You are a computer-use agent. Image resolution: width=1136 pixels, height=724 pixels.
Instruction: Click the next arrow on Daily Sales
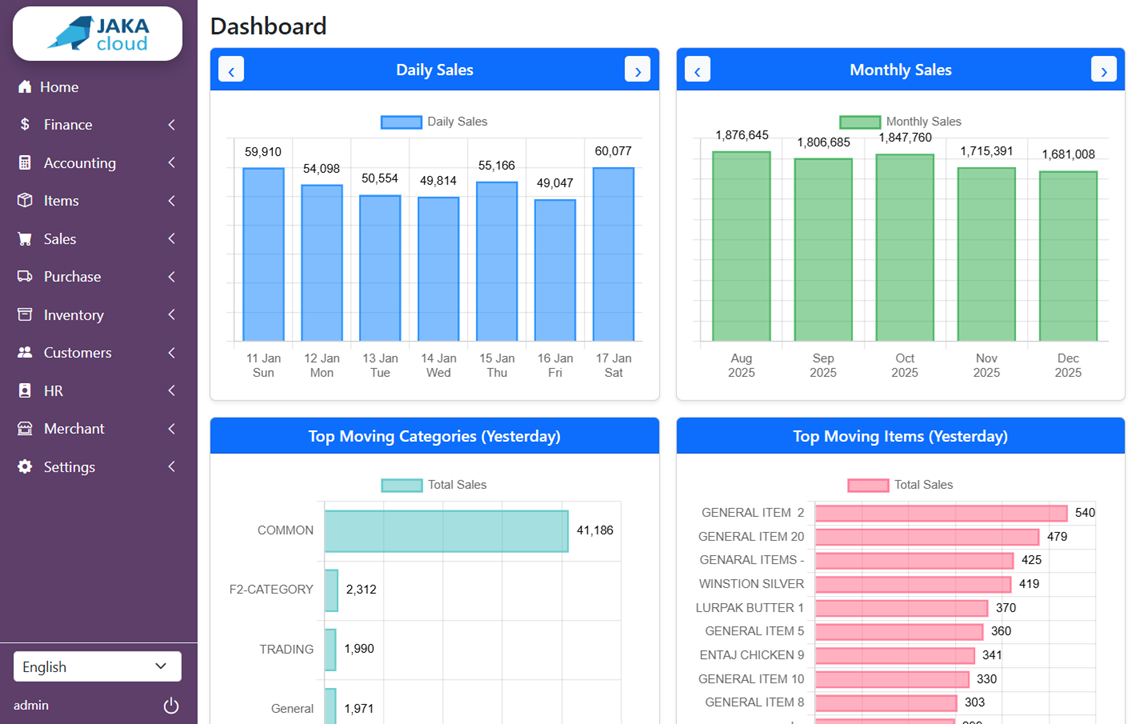(637, 69)
